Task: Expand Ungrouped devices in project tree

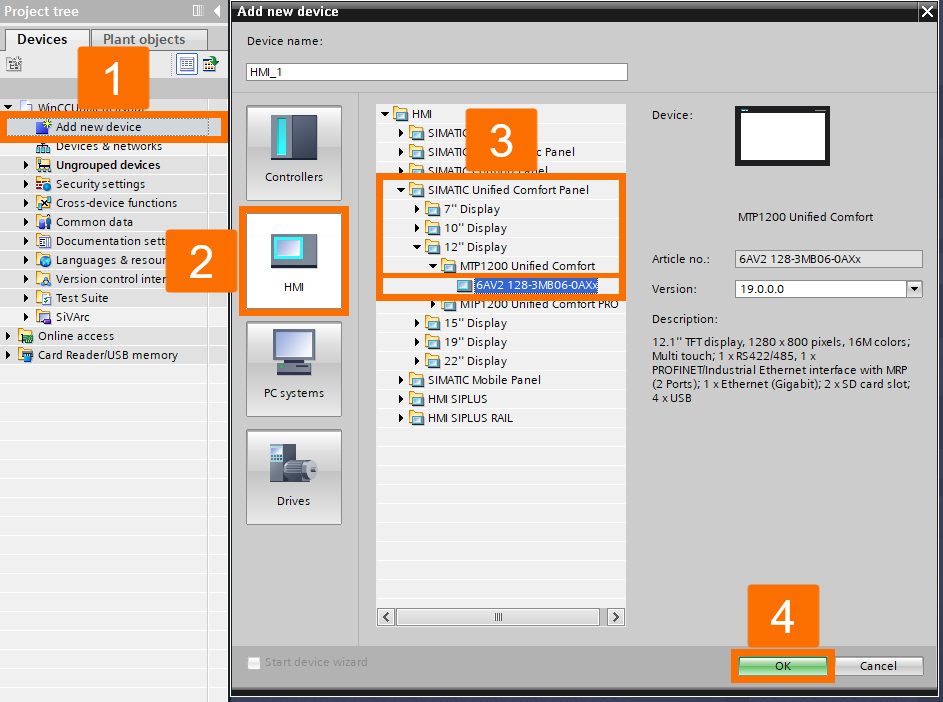Action: 26,165
